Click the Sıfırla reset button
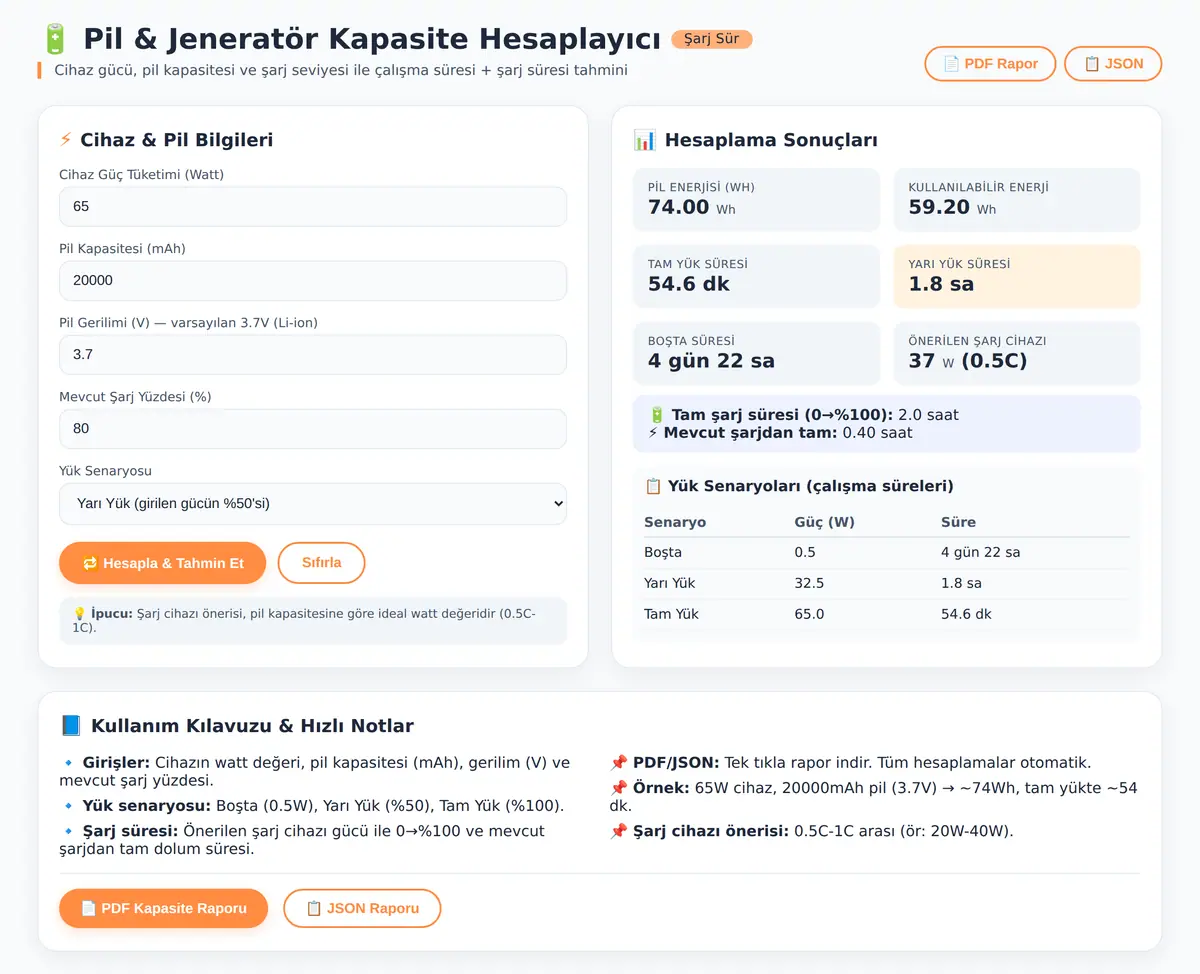The height and width of the screenshot is (974, 1200). coord(321,563)
